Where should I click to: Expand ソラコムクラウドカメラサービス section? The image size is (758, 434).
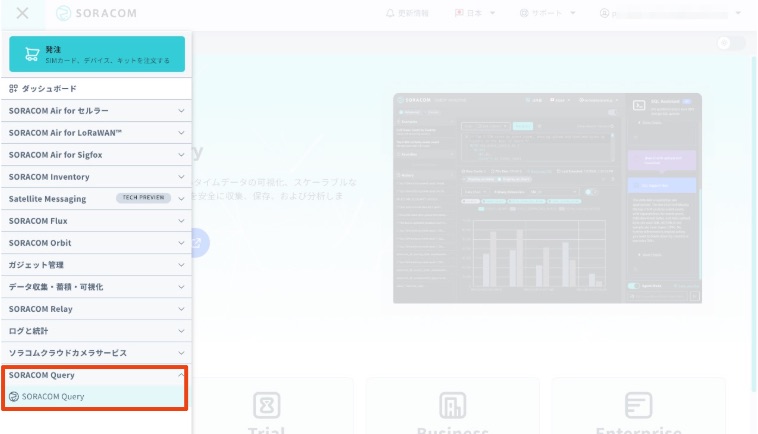tap(96, 353)
